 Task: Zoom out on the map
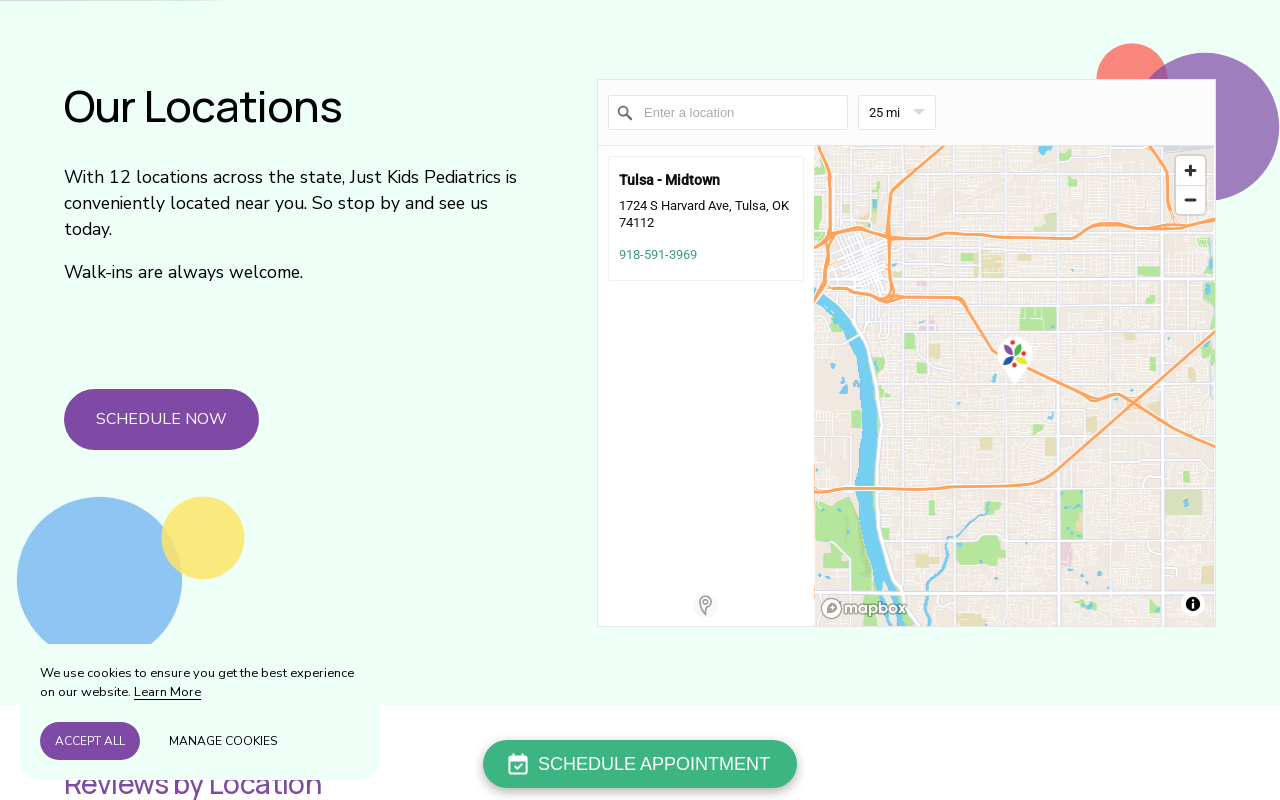pos(1190,200)
